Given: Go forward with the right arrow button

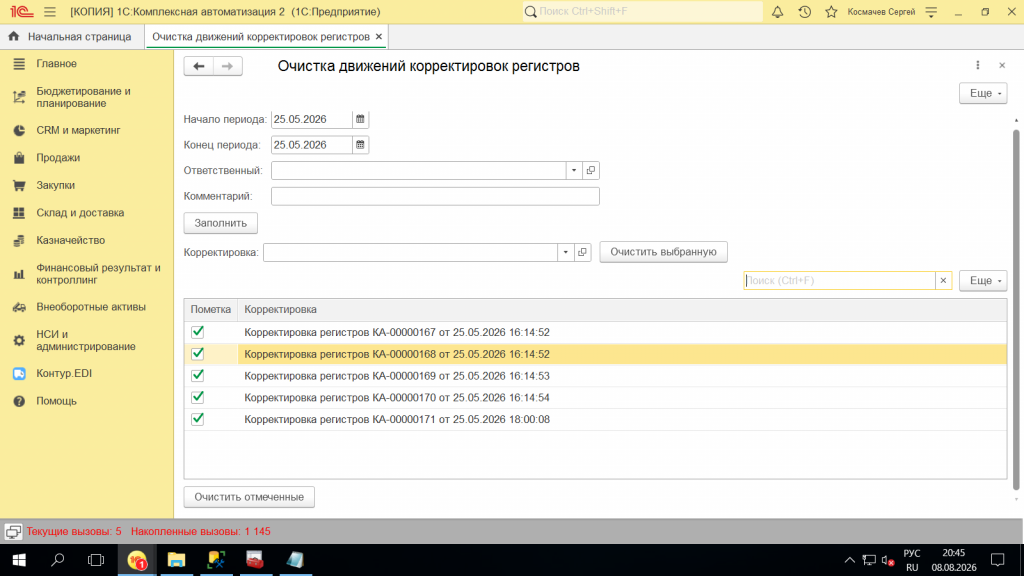Looking at the screenshot, I should (x=227, y=66).
